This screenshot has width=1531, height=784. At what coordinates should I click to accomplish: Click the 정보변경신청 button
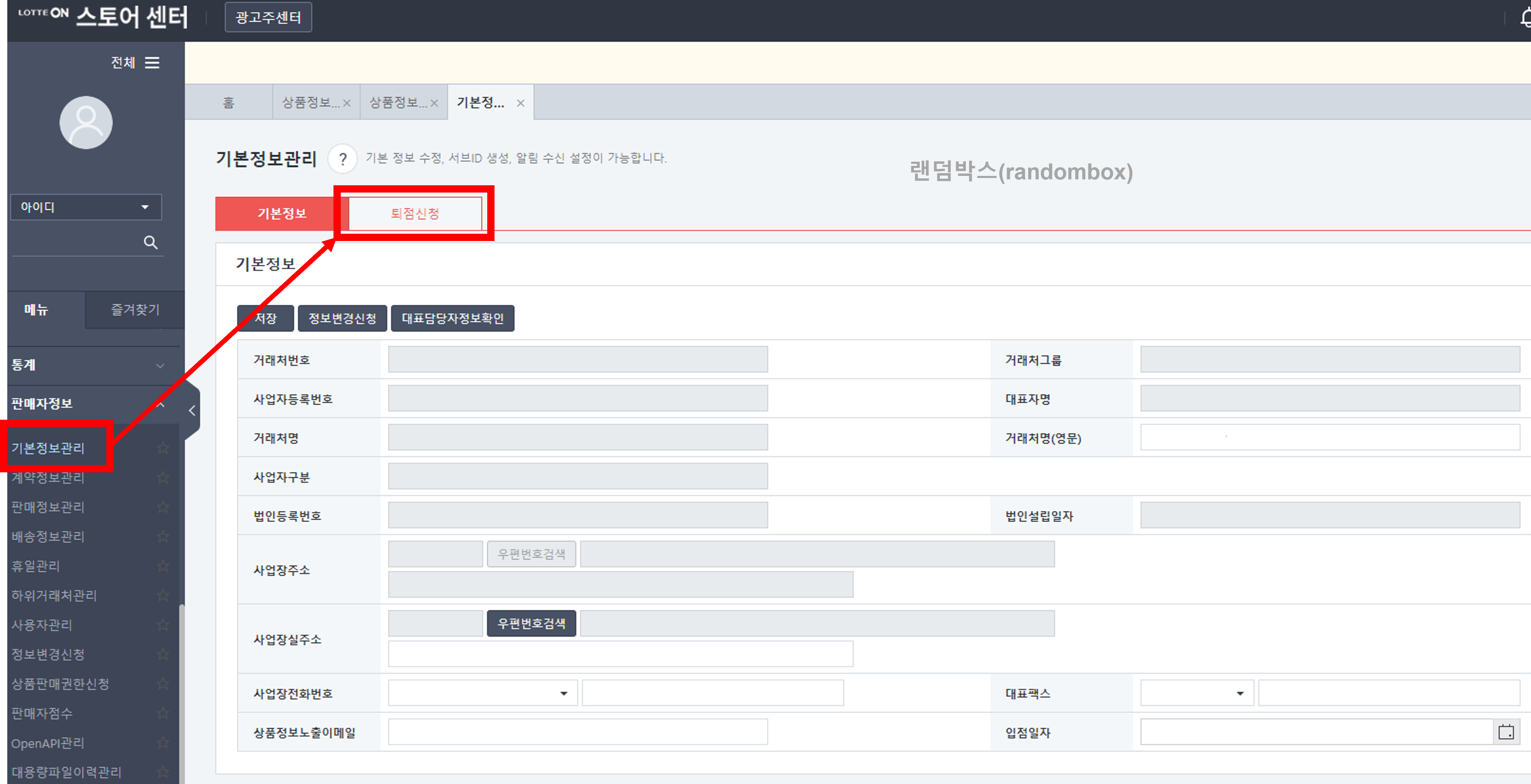[342, 318]
